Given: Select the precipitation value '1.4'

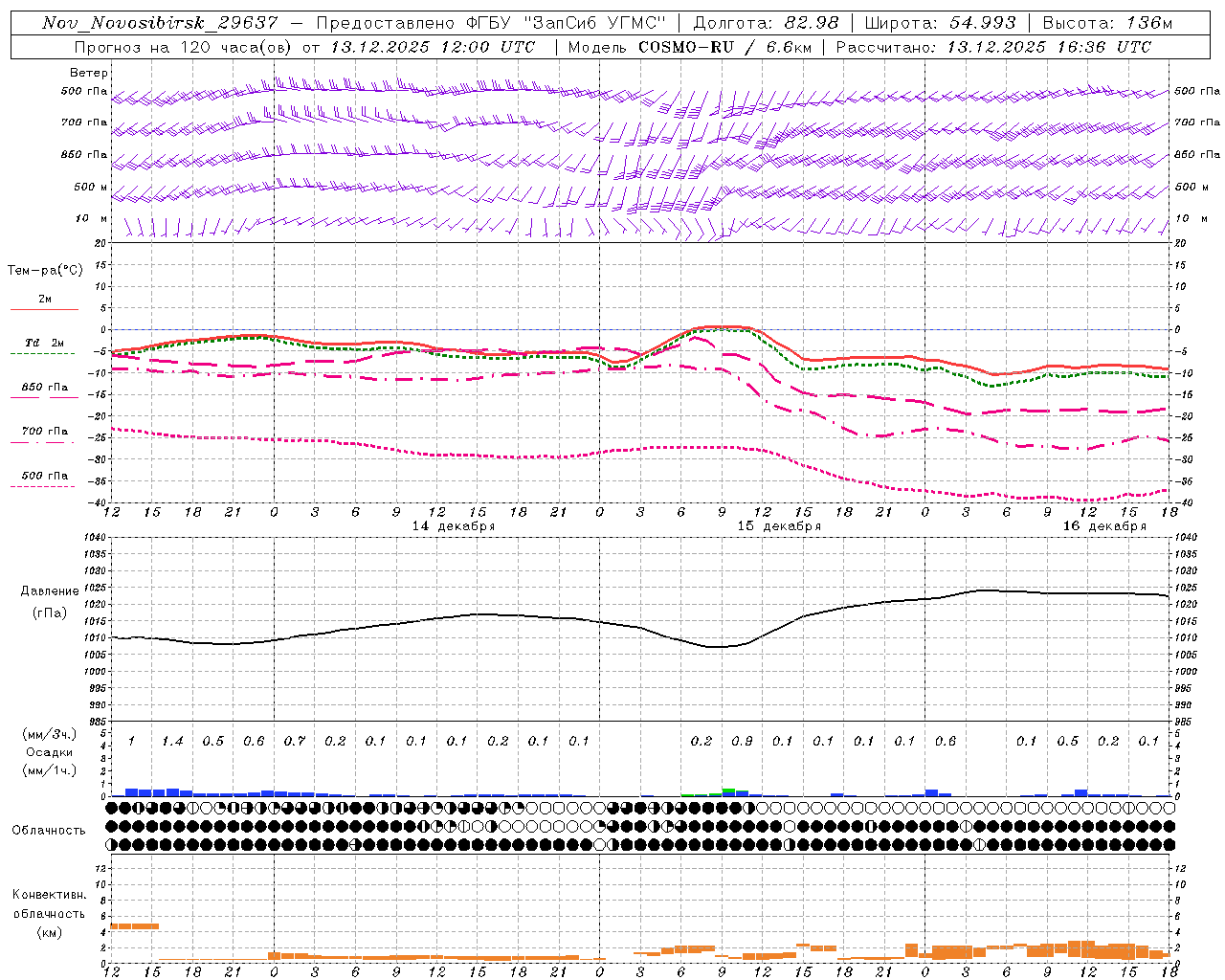Looking at the screenshot, I should pos(172,742).
